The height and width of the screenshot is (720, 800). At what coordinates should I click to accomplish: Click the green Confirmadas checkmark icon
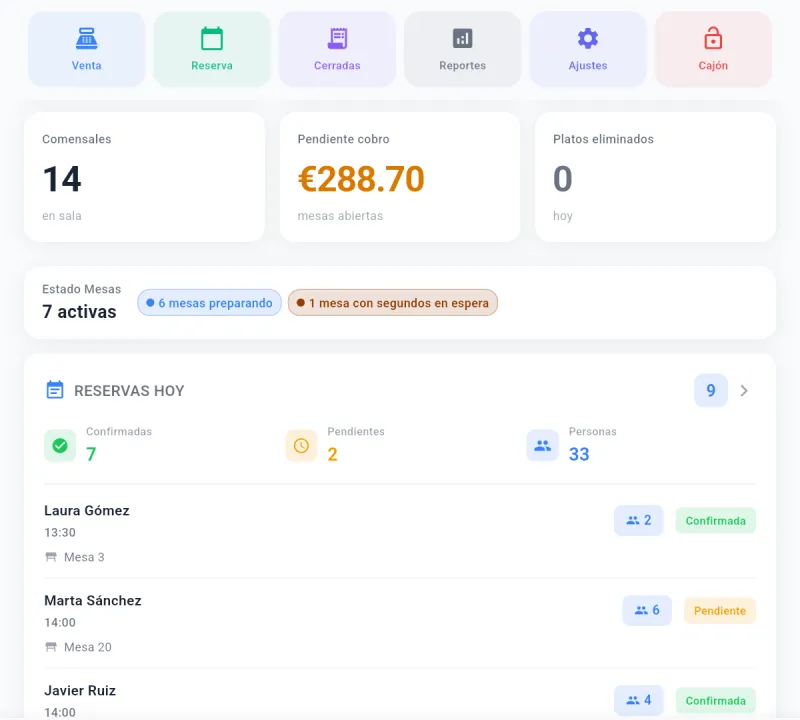click(60, 445)
